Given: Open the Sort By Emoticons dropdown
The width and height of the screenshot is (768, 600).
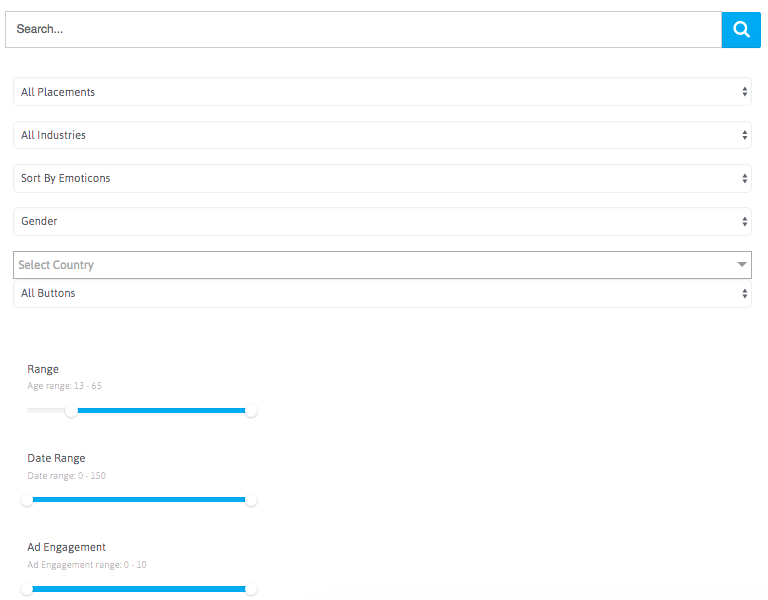Looking at the screenshot, I should pyautogui.click(x=382, y=178).
